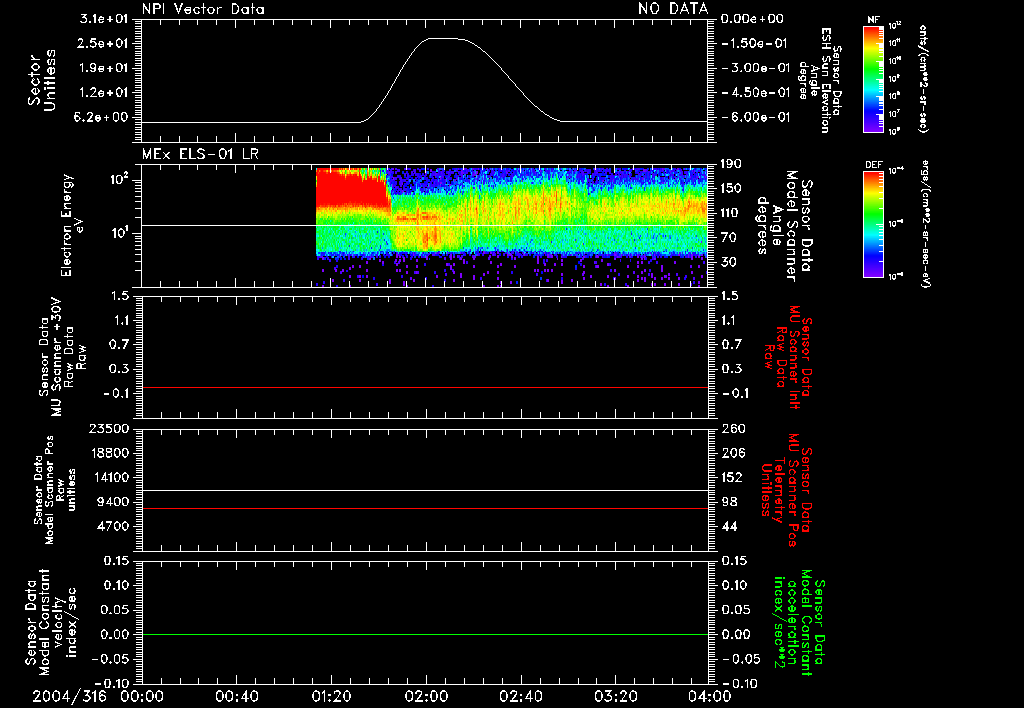Click the DEF rainbow color bar

[873, 224]
